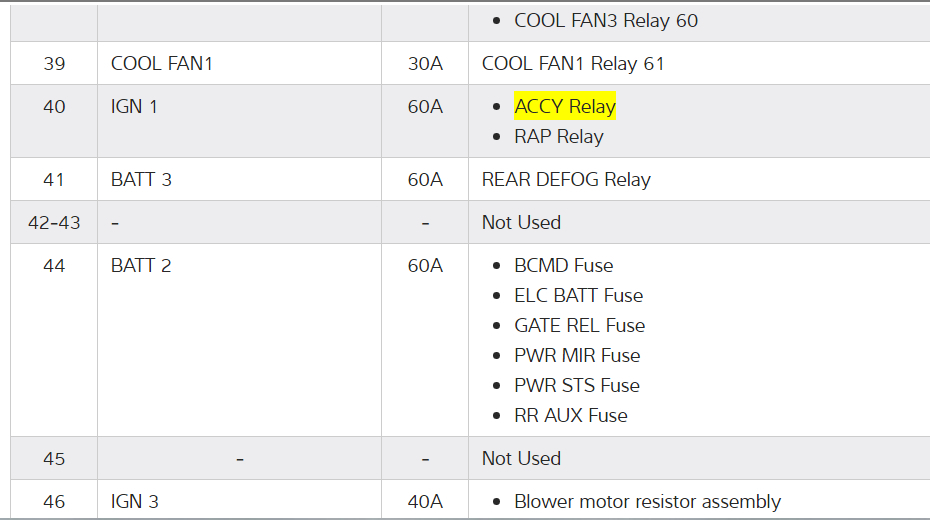Click the ELC BATT Fuse entry
This screenshot has width=930, height=520.
[578, 296]
